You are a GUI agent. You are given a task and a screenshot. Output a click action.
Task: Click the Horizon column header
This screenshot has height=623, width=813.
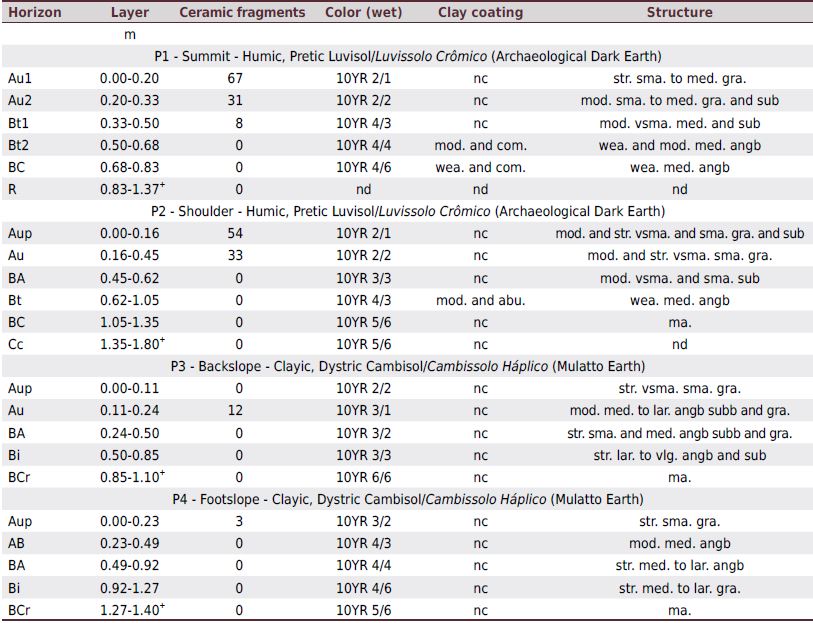[x=36, y=13]
